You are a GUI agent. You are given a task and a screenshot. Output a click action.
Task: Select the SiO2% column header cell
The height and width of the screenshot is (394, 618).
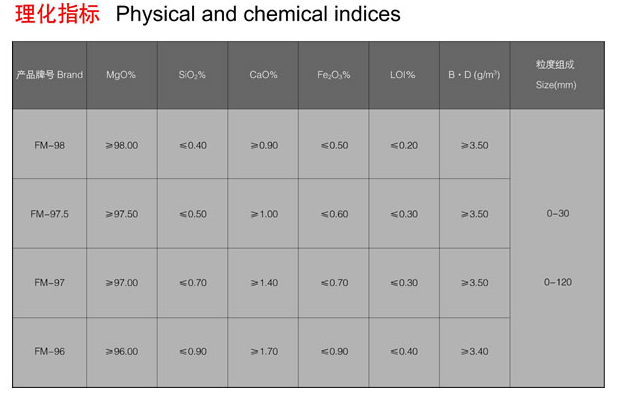[192, 75]
